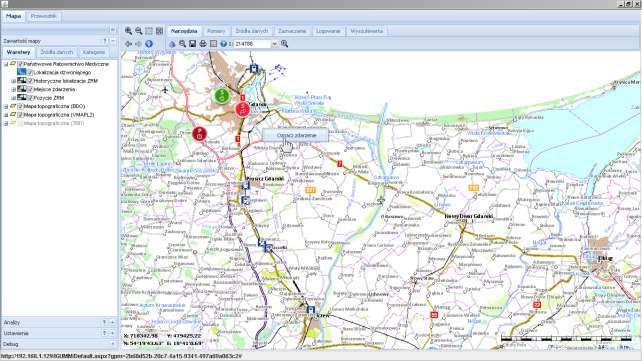Viewport: 642px width, 361px height.
Task: Toggle the Pozycje ZRM layer checkbox
Action: pos(30,98)
